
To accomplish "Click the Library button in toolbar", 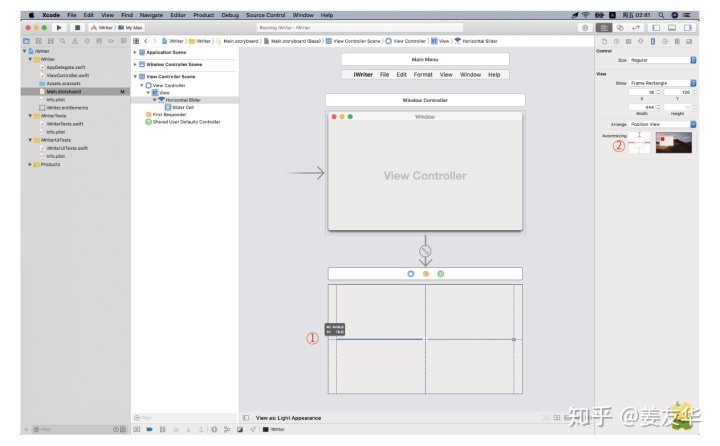I will (585, 28).
